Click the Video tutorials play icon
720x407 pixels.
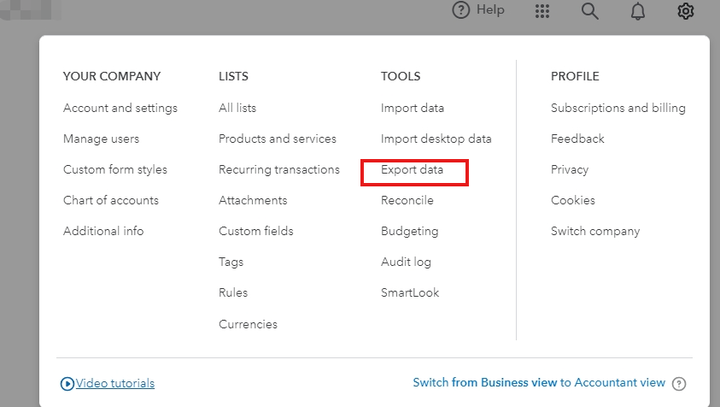68,383
